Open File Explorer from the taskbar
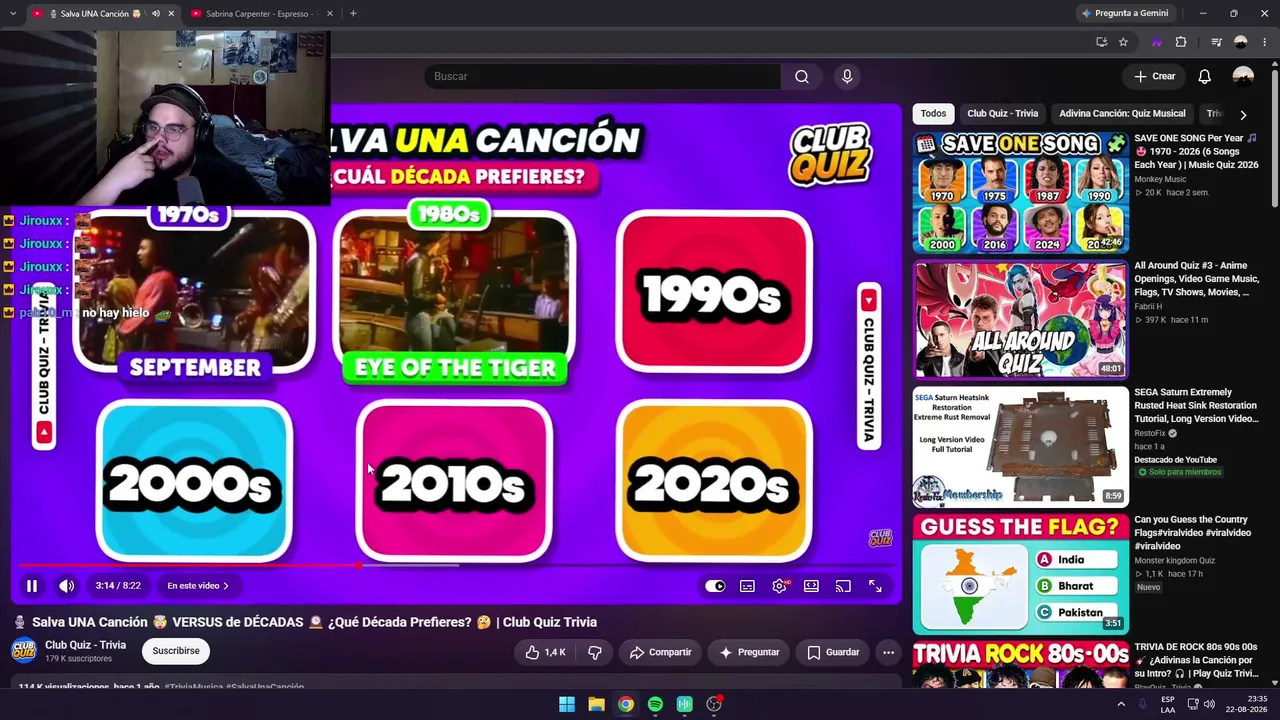Viewport: 1280px width, 720px height. pos(596,704)
